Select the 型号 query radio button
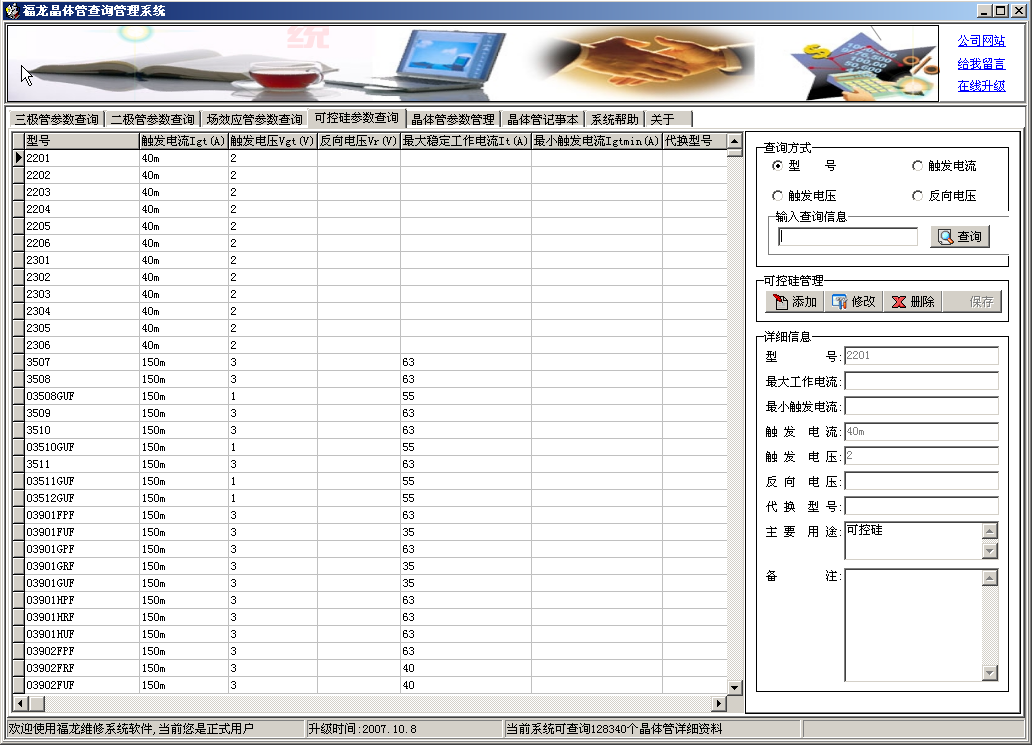 click(777, 166)
